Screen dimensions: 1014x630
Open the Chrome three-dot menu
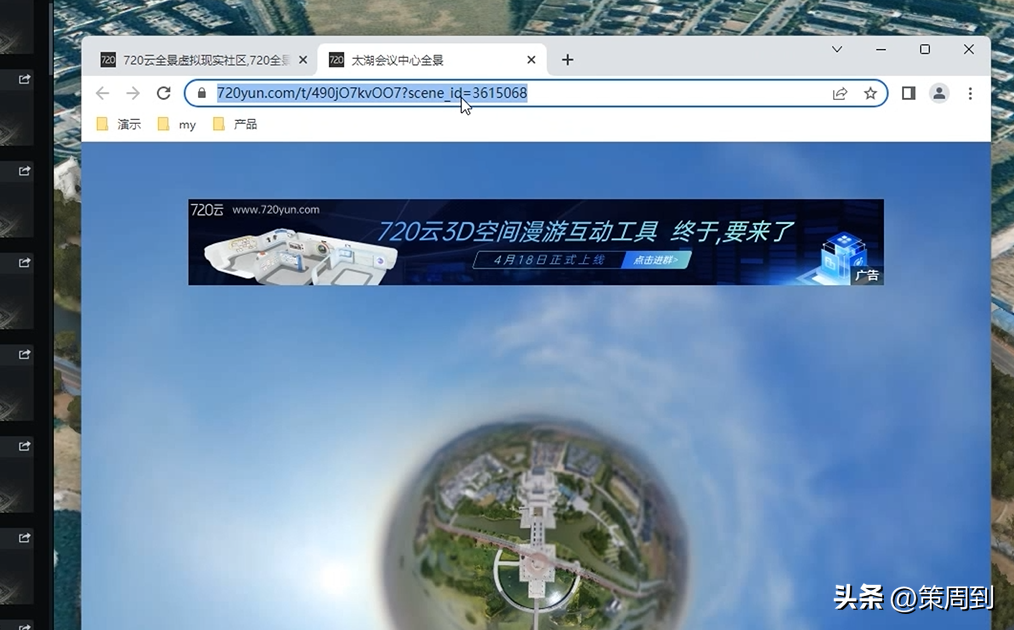coord(970,93)
